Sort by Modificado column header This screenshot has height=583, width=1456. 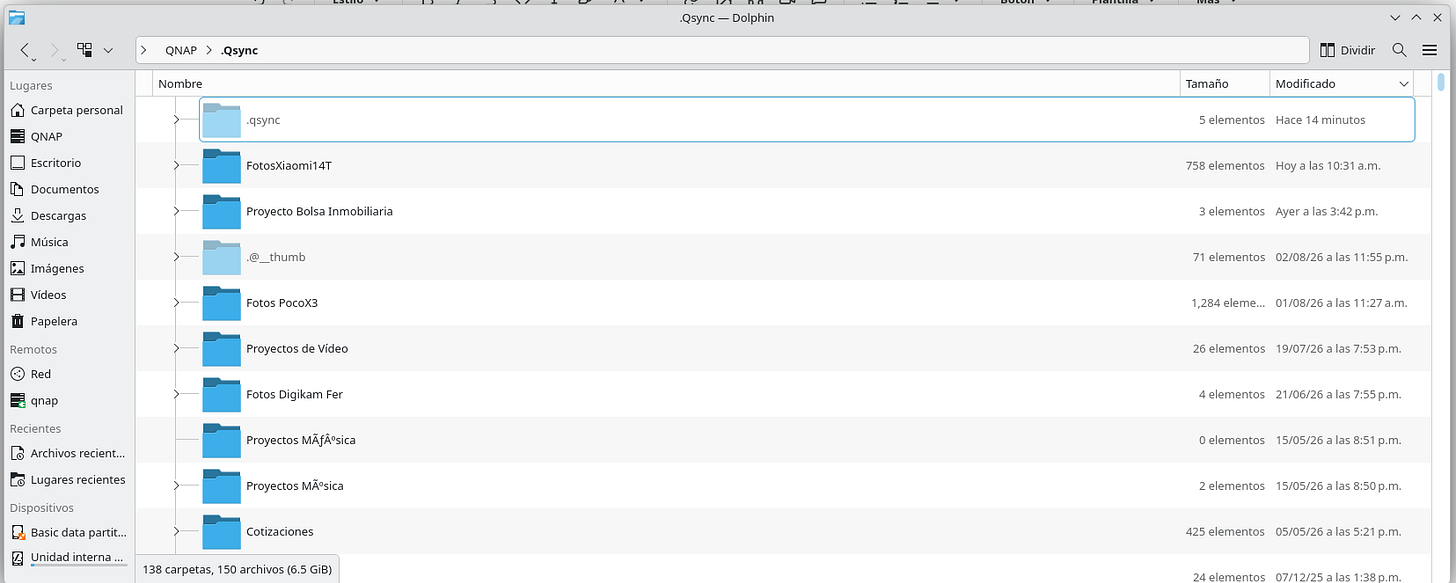[1342, 84]
